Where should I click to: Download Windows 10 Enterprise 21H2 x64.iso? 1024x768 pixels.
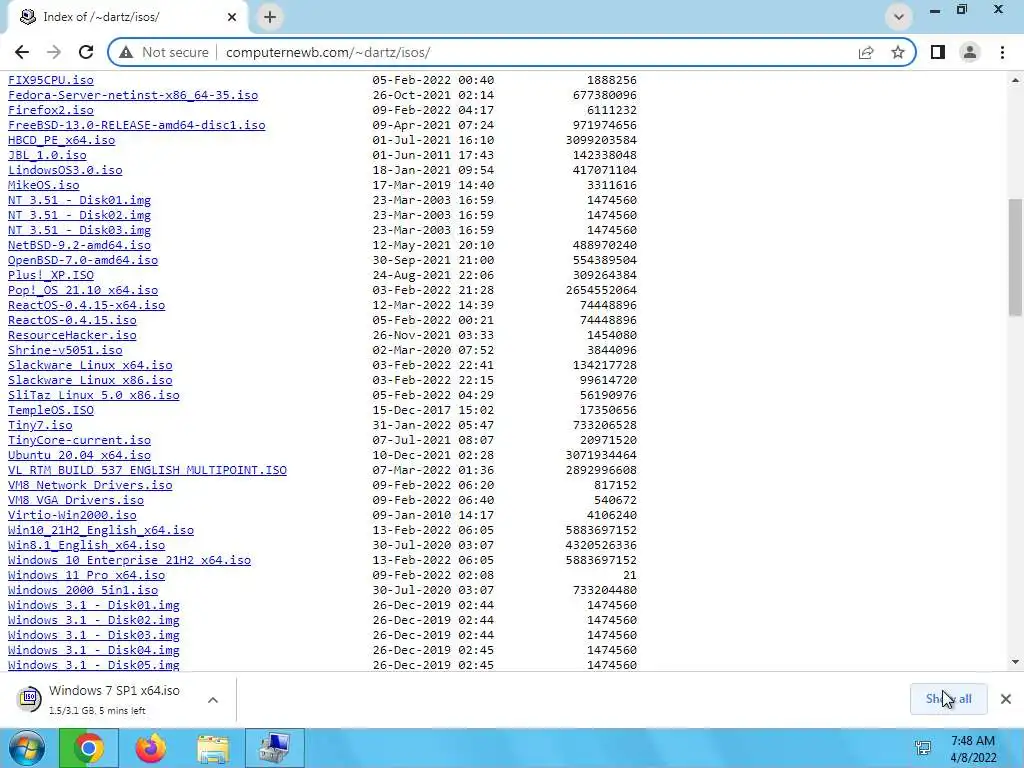click(129, 561)
